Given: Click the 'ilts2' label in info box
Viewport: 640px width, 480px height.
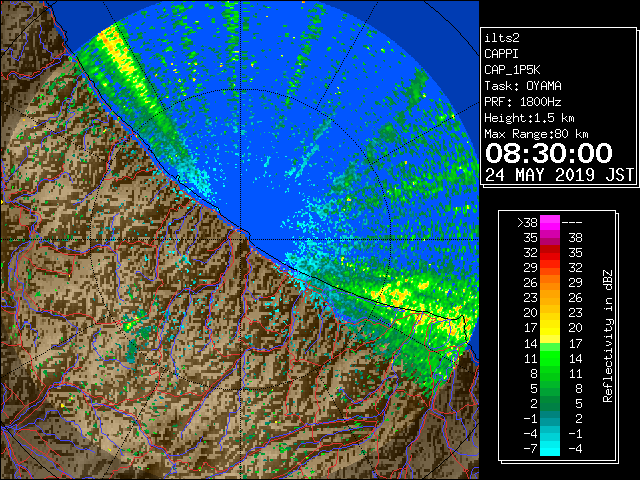Looking at the screenshot, I should (x=502, y=38).
